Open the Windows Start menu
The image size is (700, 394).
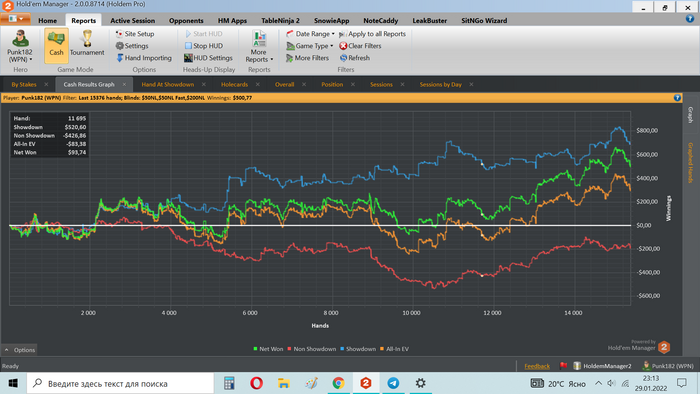[x=13, y=383]
